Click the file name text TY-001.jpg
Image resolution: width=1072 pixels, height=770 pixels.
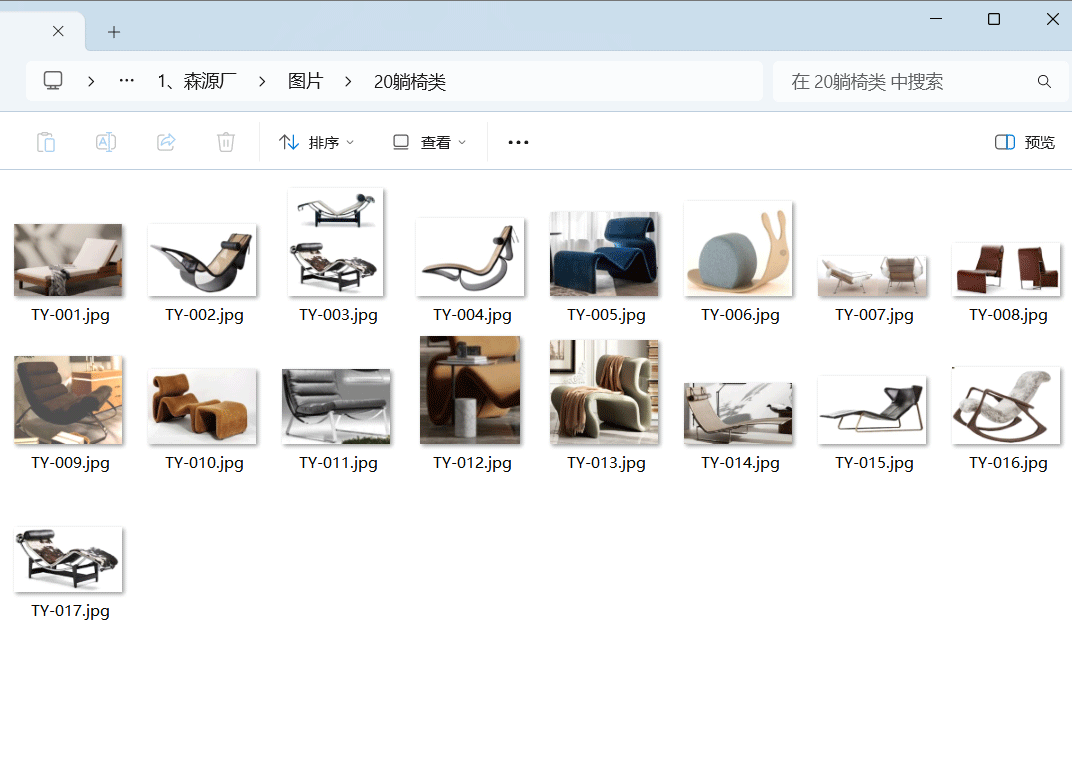pyautogui.click(x=70, y=315)
